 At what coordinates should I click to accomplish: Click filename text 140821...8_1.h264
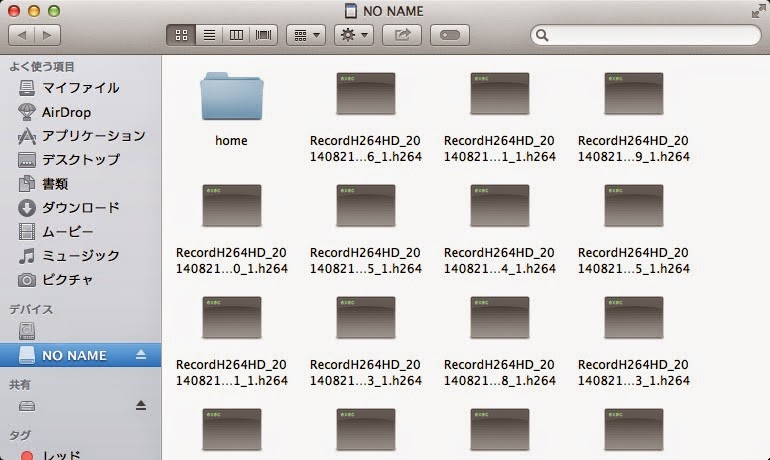point(500,380)
